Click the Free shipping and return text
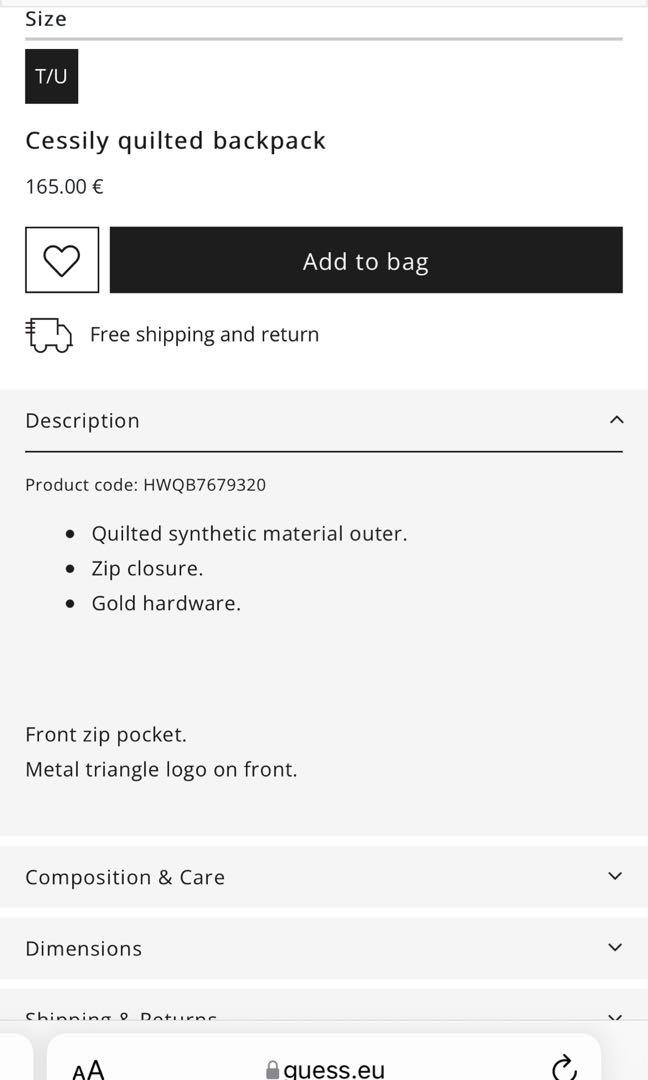 point(204,335)
